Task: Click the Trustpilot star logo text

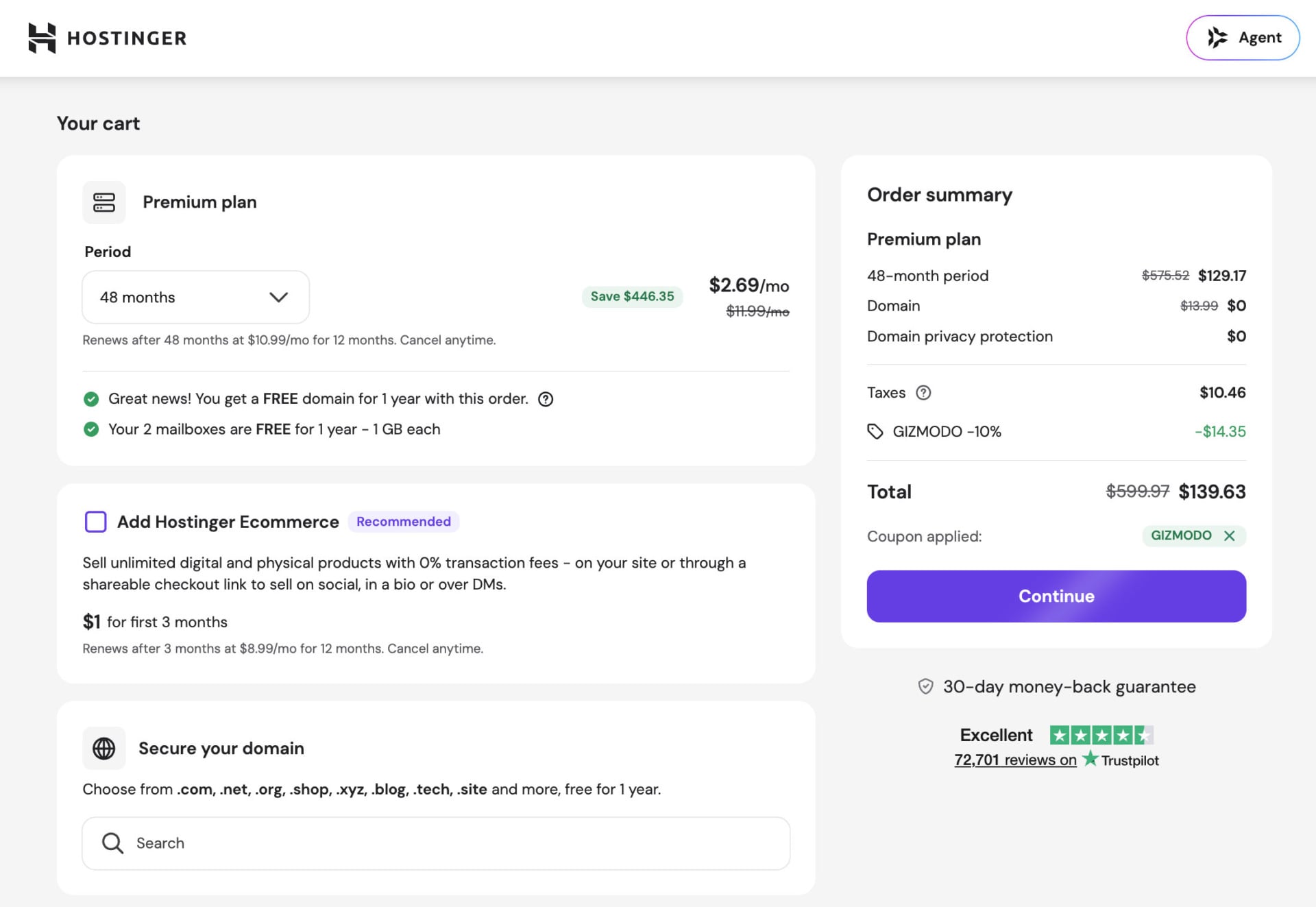Action: tap(1121, 760)
